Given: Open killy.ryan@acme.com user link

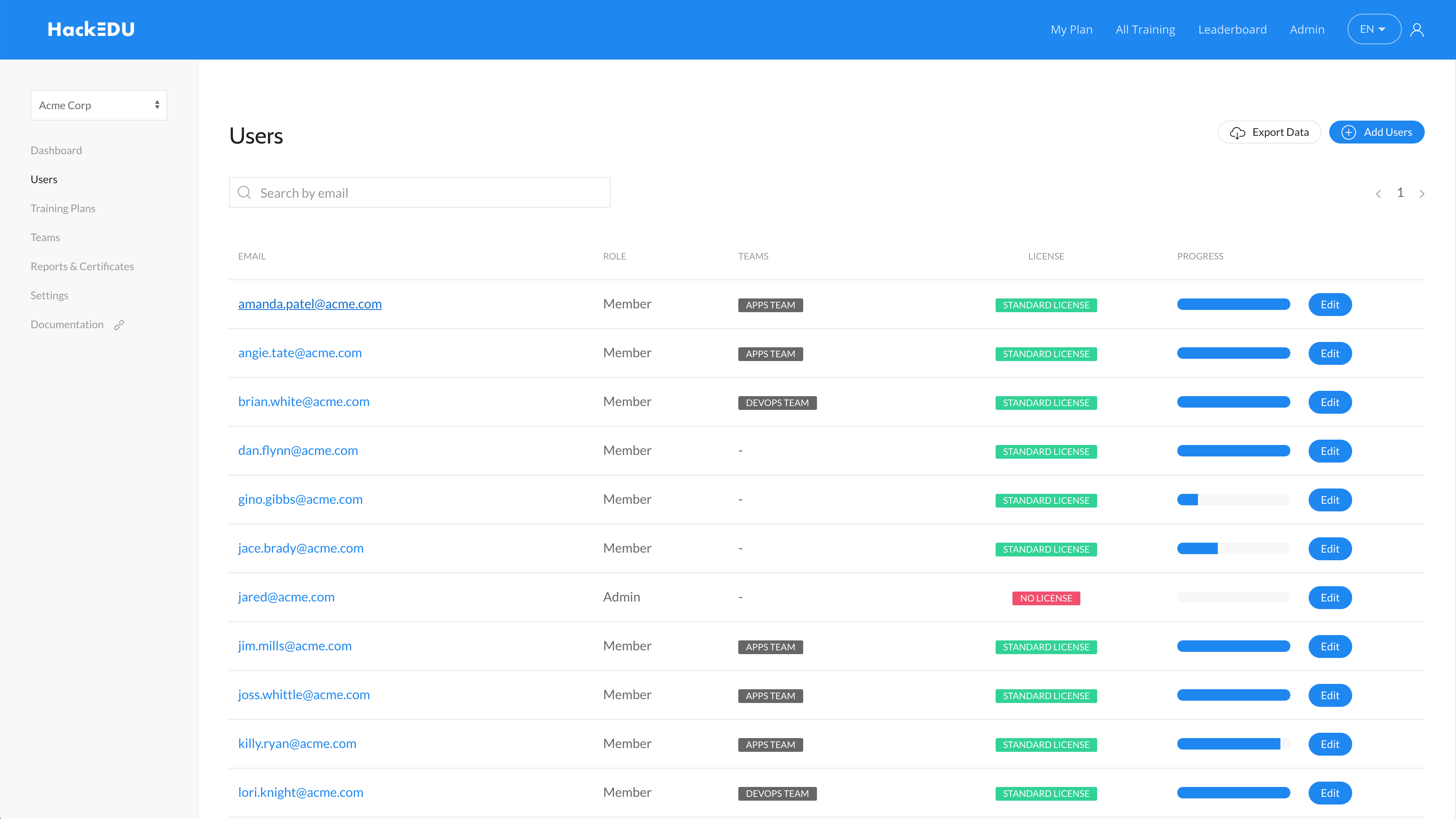Looking at the screenshot, I should click(297, 744).
